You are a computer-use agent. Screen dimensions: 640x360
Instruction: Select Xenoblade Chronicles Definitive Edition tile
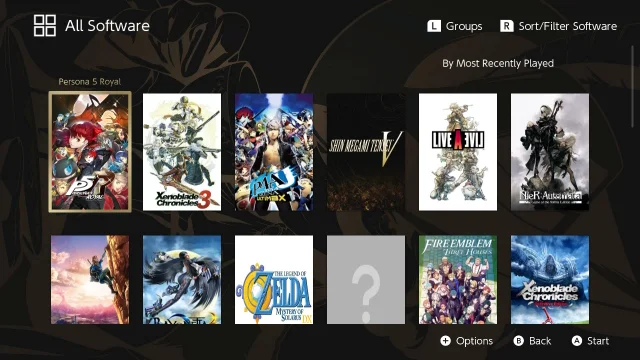(550, 280)
